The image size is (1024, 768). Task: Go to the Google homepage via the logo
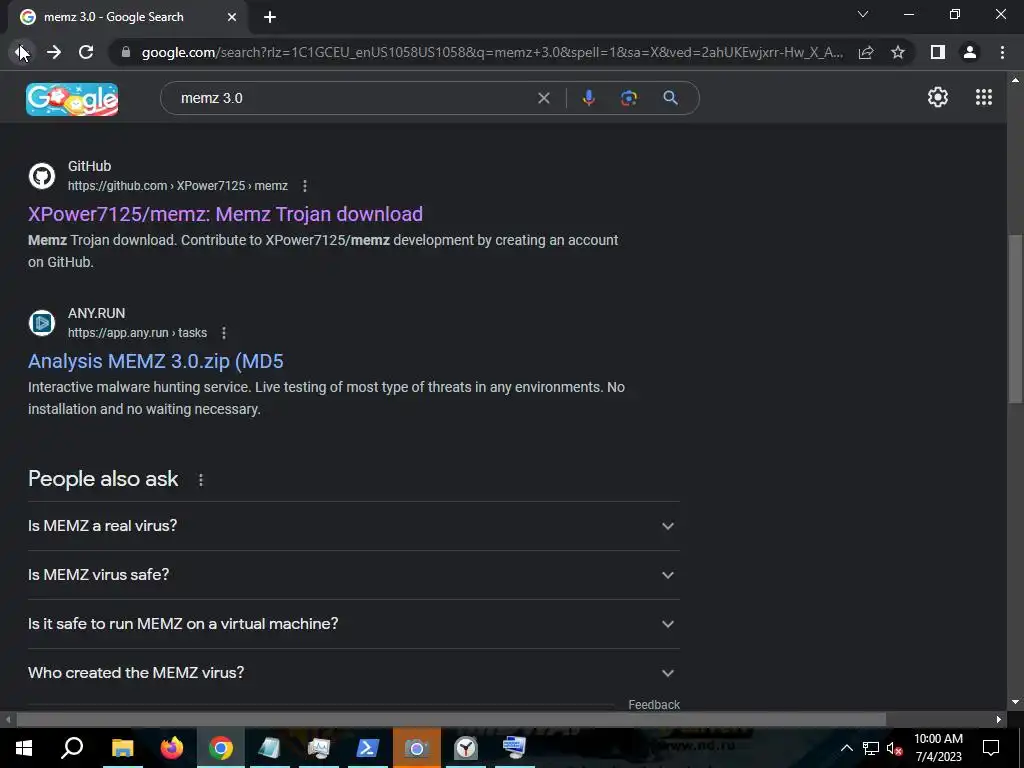[x=72, y=99]
